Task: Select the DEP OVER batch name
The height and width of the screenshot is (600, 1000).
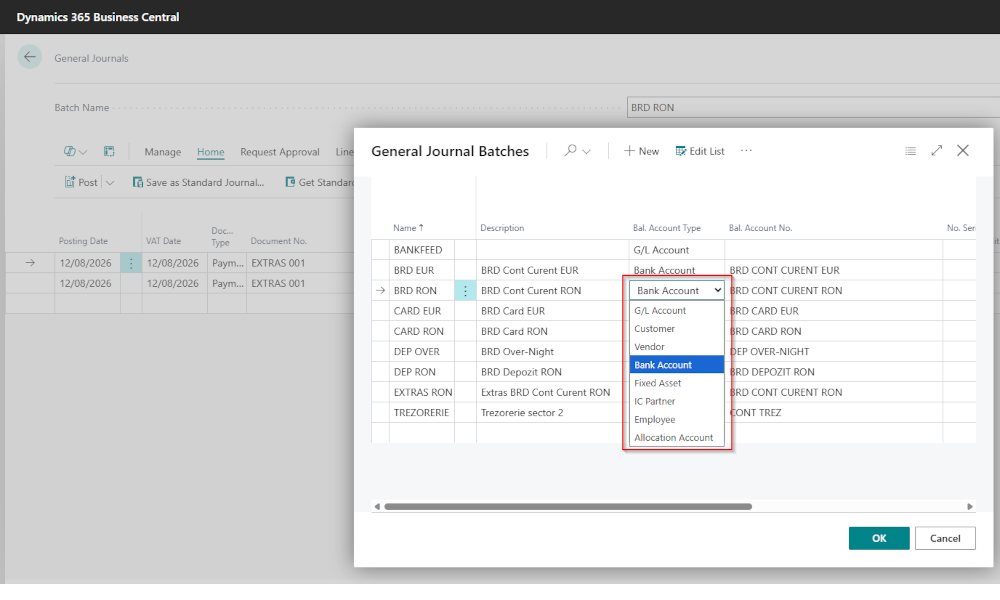Action: [416, 352]
